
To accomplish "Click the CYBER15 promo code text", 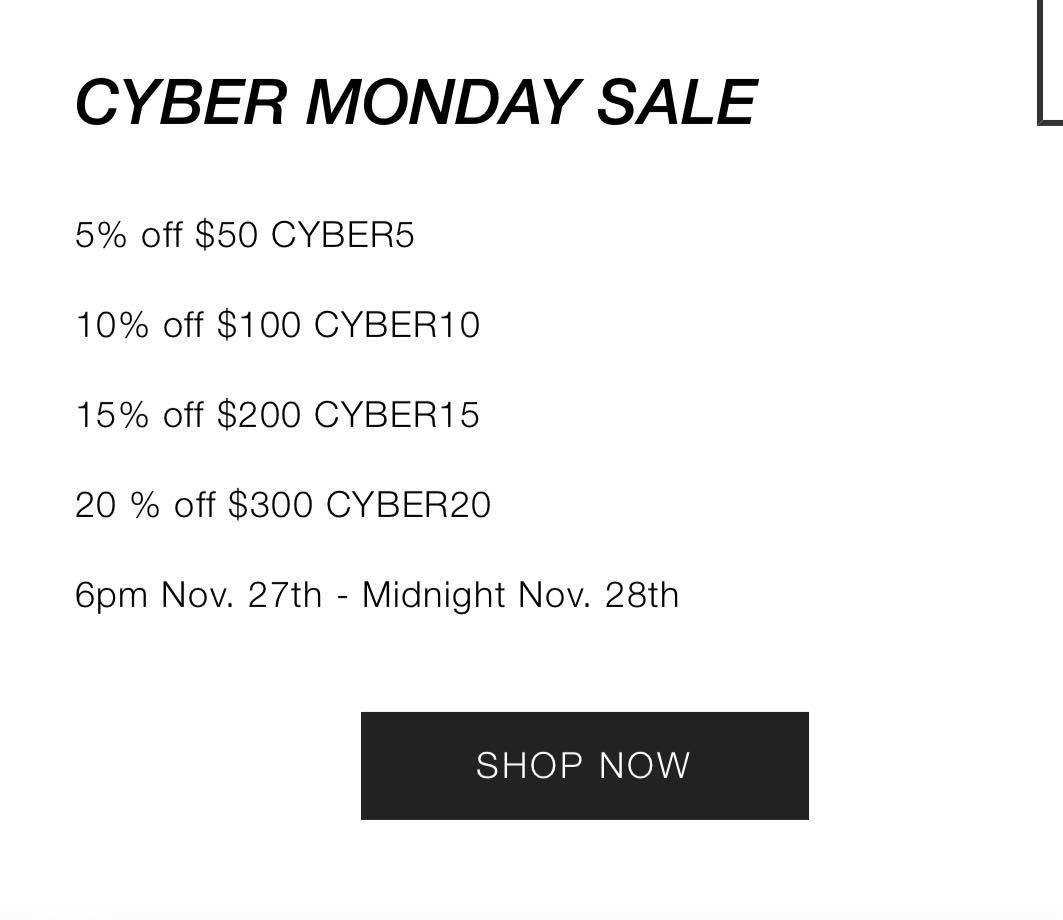I will coord(397,415).
